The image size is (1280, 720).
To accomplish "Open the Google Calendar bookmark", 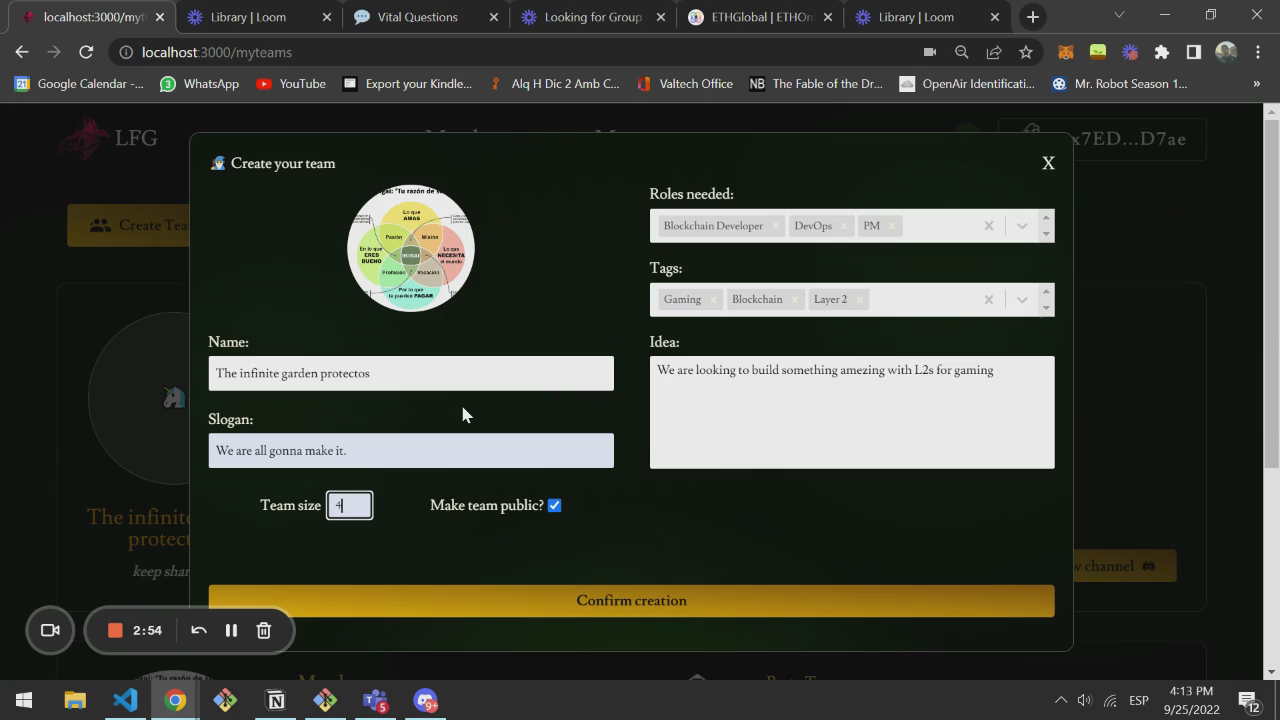I will [79, 84].
